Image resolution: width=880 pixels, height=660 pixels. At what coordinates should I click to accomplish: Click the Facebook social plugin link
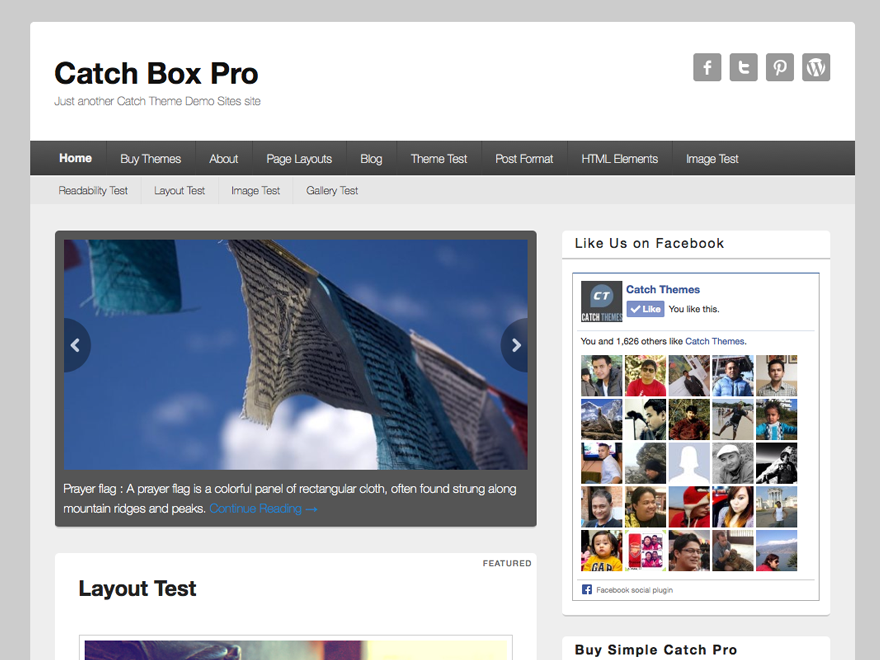[634, 590]
